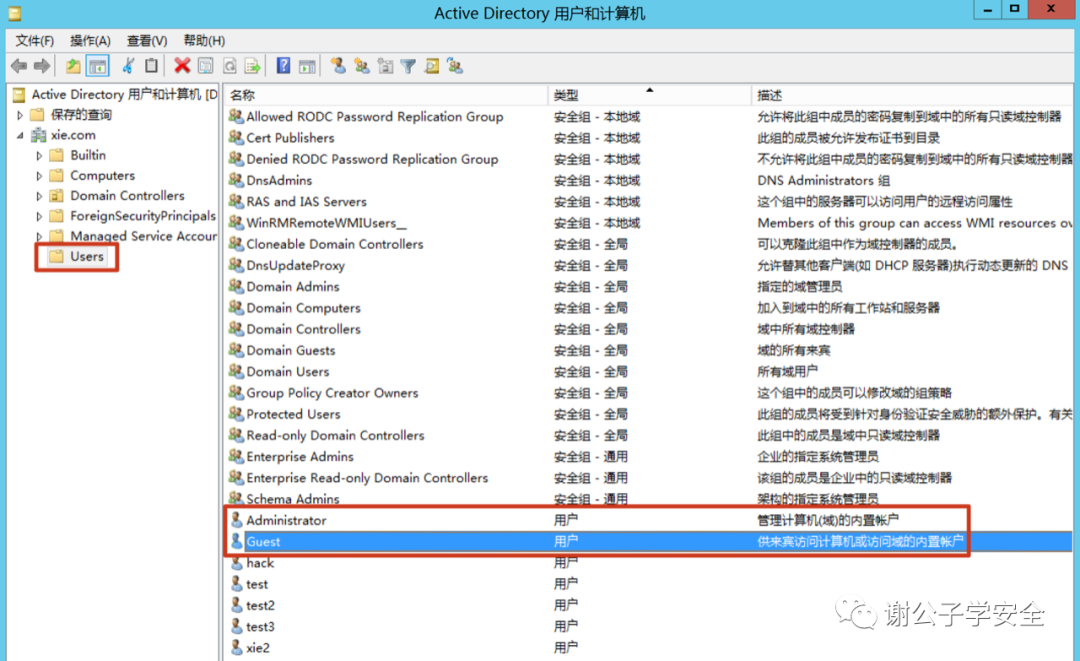Click the clipboard Copy icon
Screen dimensions: 1080x661
[152, 66]
